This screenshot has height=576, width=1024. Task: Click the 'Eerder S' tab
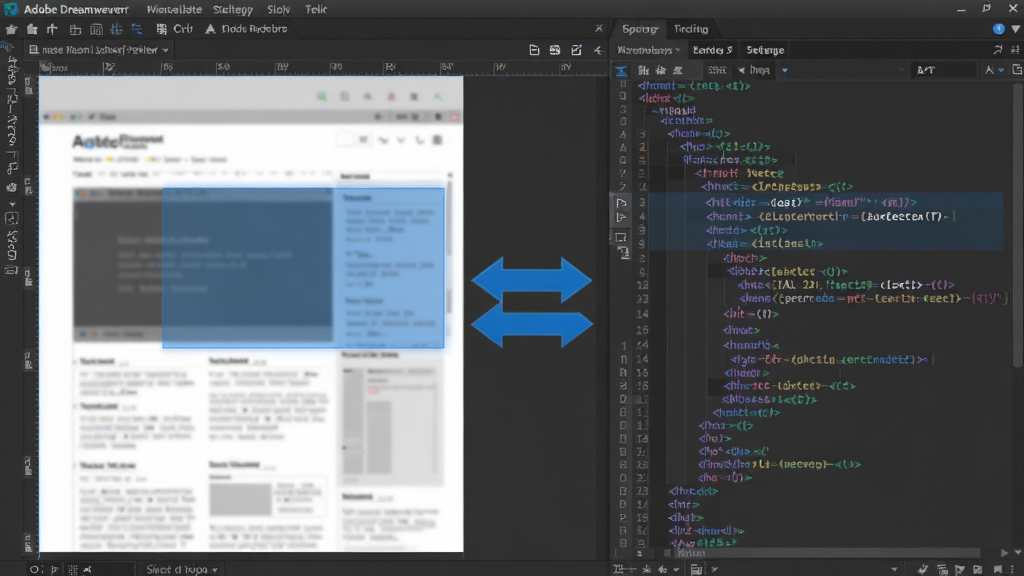pos(712,50)
